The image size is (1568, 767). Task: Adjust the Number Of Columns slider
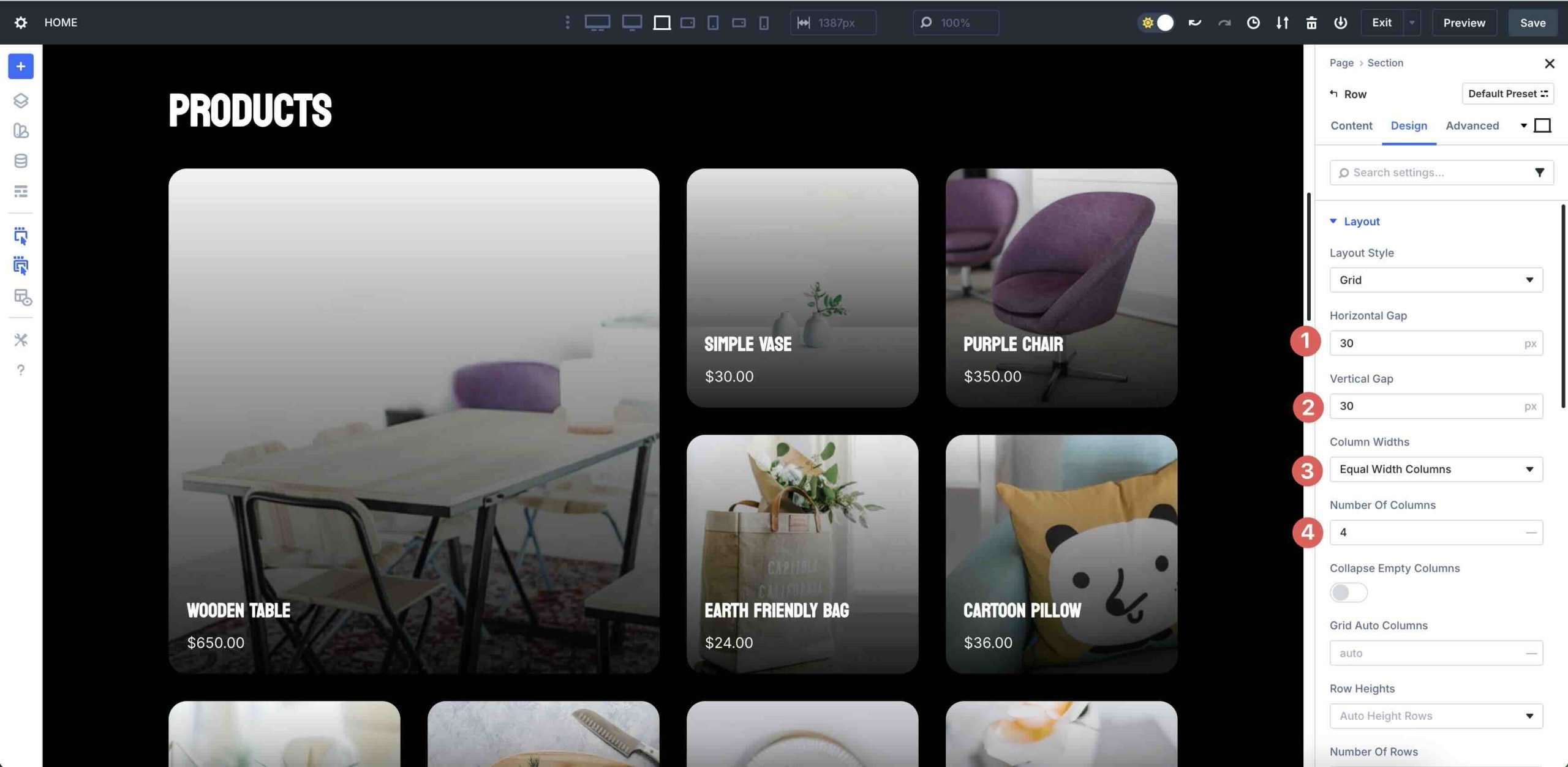[x=1436, y=532]
